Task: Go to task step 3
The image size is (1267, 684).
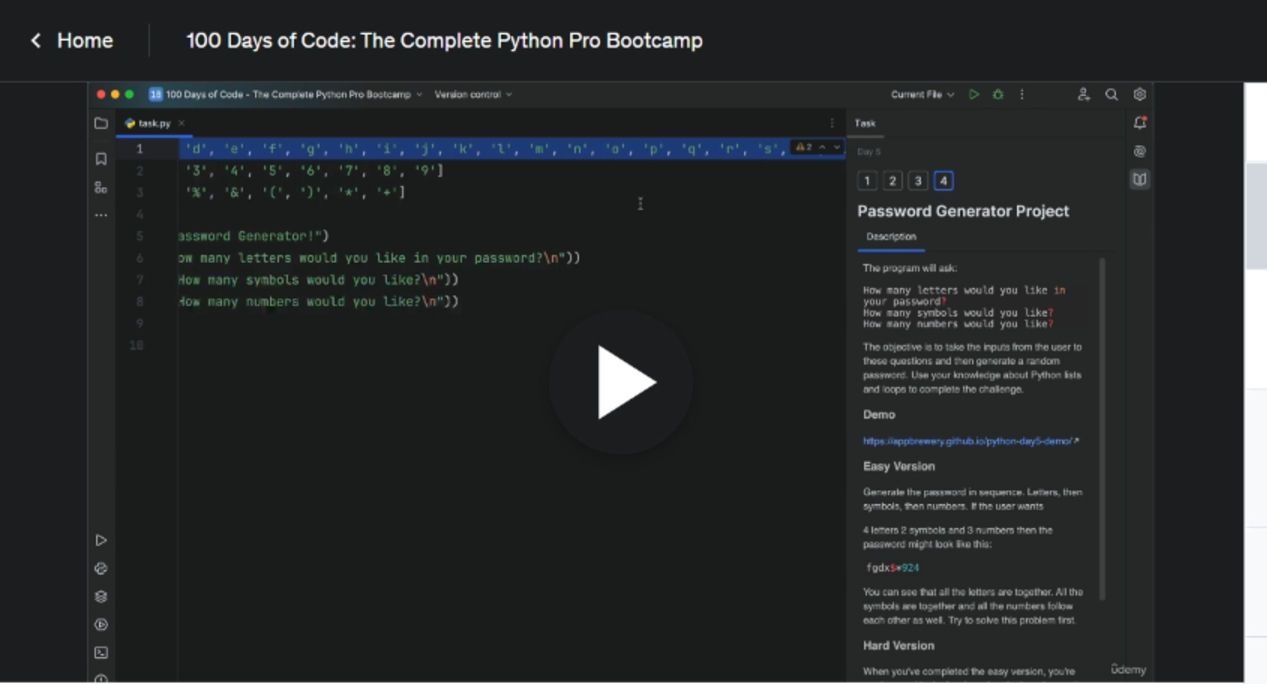Action: [918, 181]
